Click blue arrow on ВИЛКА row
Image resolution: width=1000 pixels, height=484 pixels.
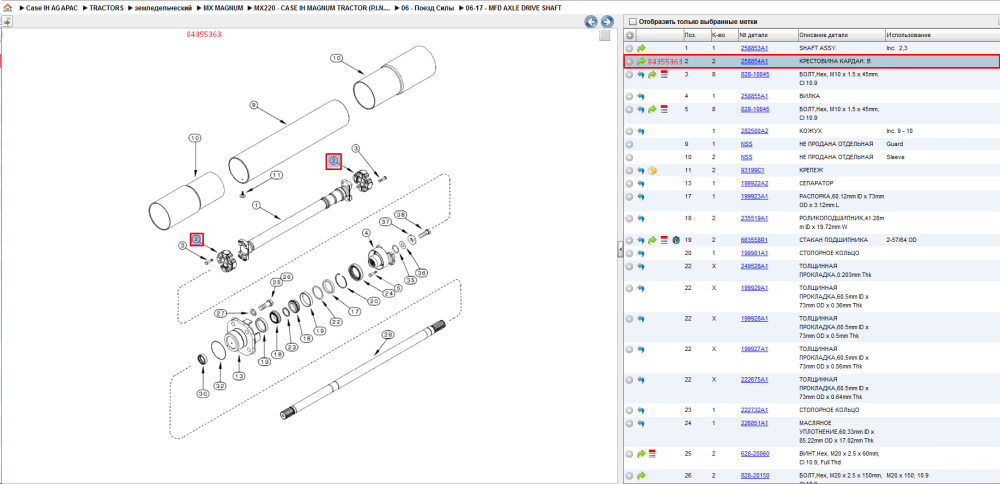[x=642, y=96]
